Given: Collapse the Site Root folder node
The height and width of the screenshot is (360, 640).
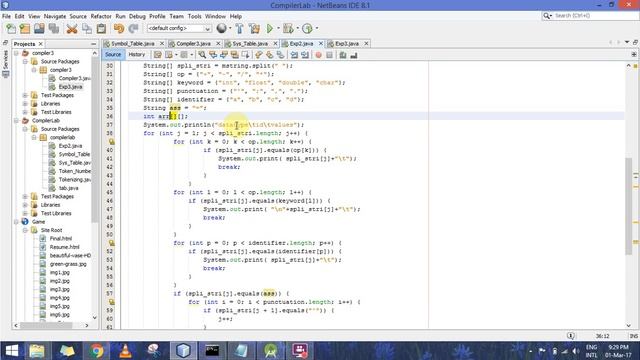Looking at the screenshot, I should pos(25,230).
